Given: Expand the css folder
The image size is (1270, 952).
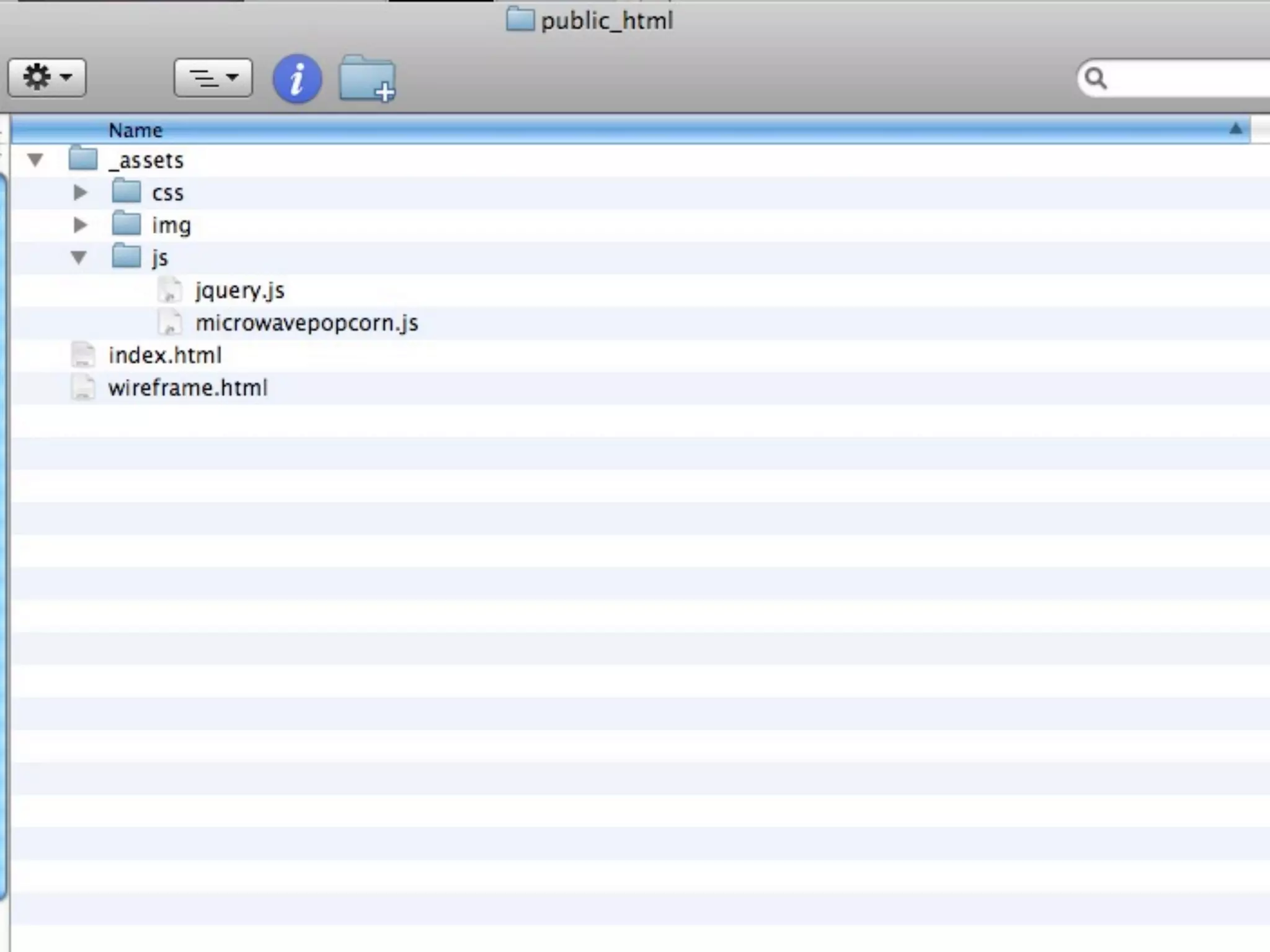Looking at the screenshot, I should pos(80,193).
